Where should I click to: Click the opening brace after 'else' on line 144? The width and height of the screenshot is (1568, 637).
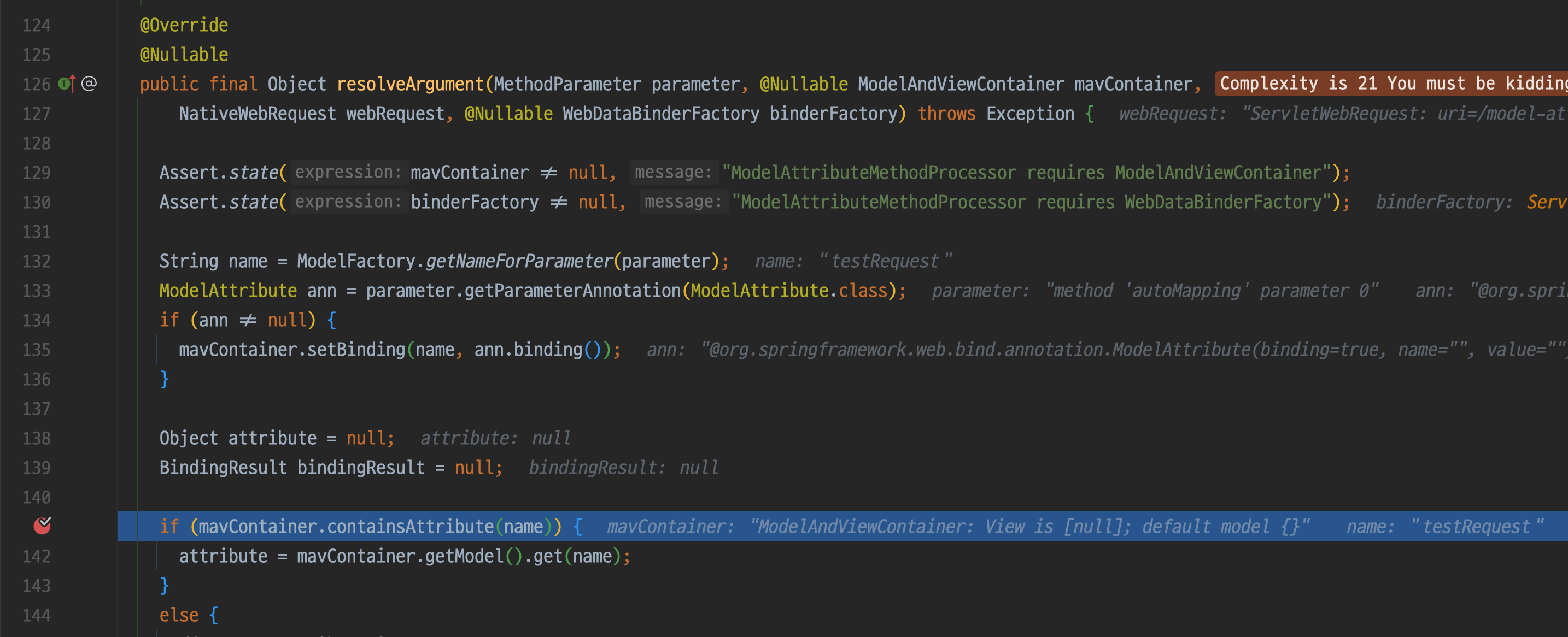(x=214, y=615)
